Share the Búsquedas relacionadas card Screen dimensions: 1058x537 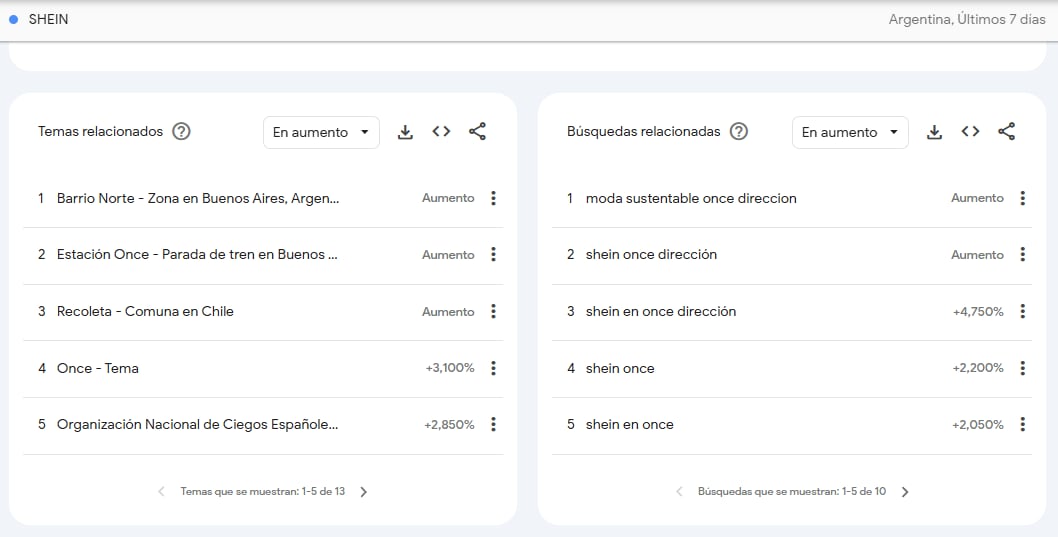[1006, 132]
